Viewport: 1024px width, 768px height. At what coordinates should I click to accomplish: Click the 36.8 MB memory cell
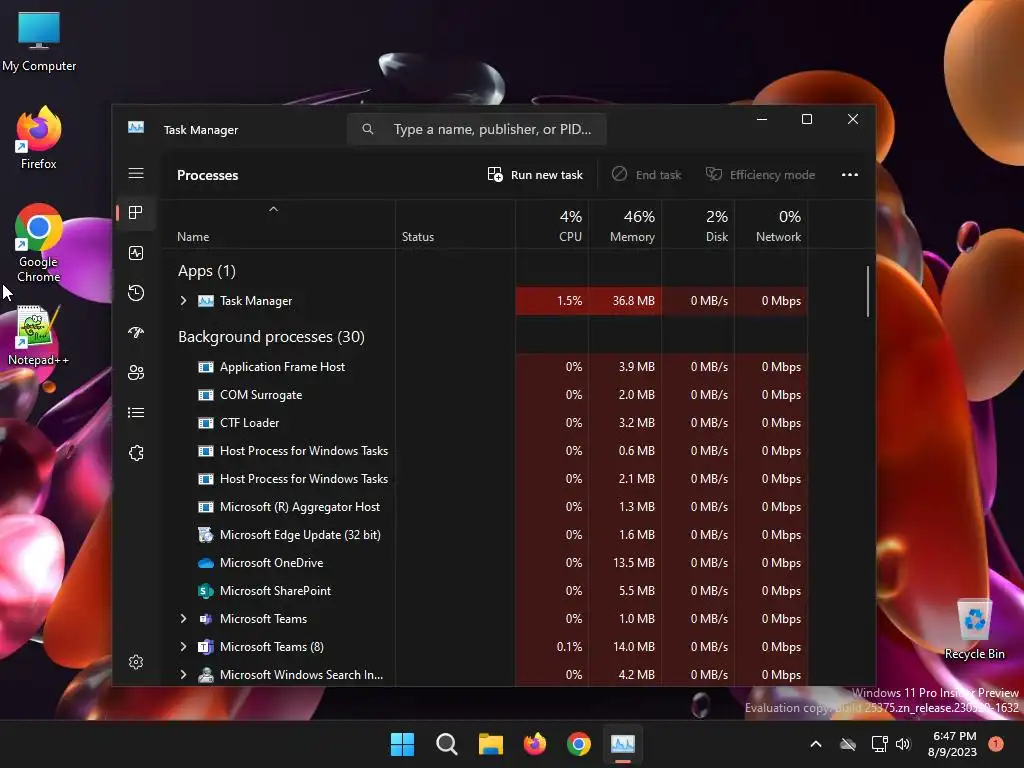(625, 300)
